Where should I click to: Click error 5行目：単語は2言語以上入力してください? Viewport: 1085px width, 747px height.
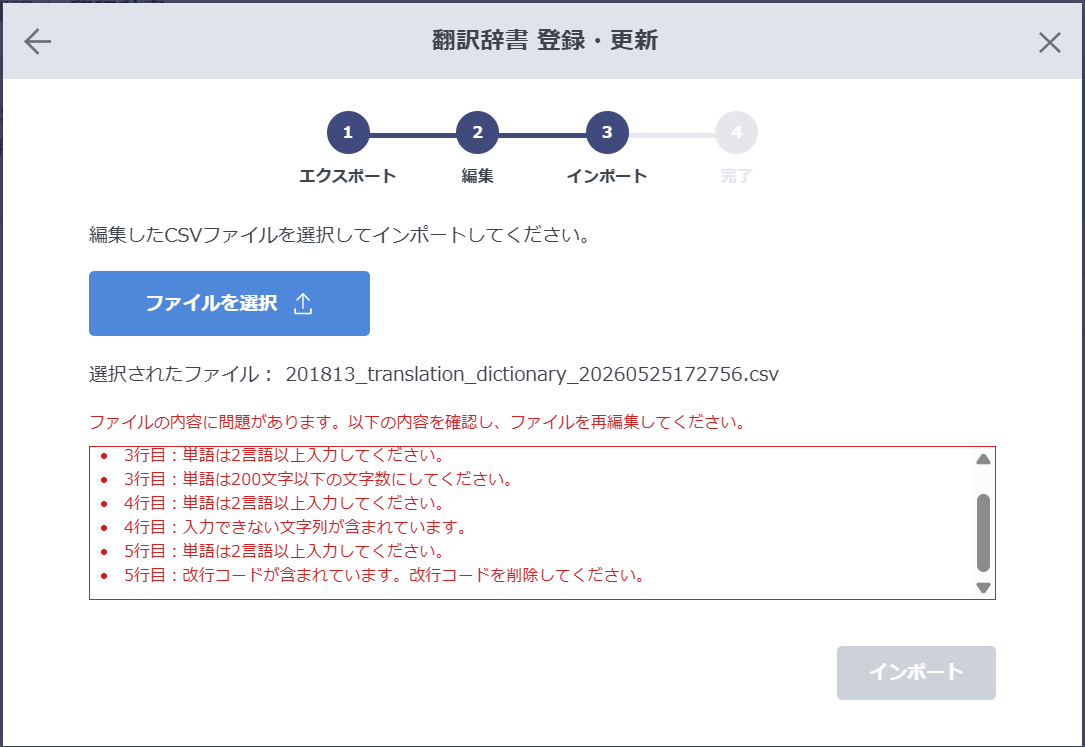284,551
